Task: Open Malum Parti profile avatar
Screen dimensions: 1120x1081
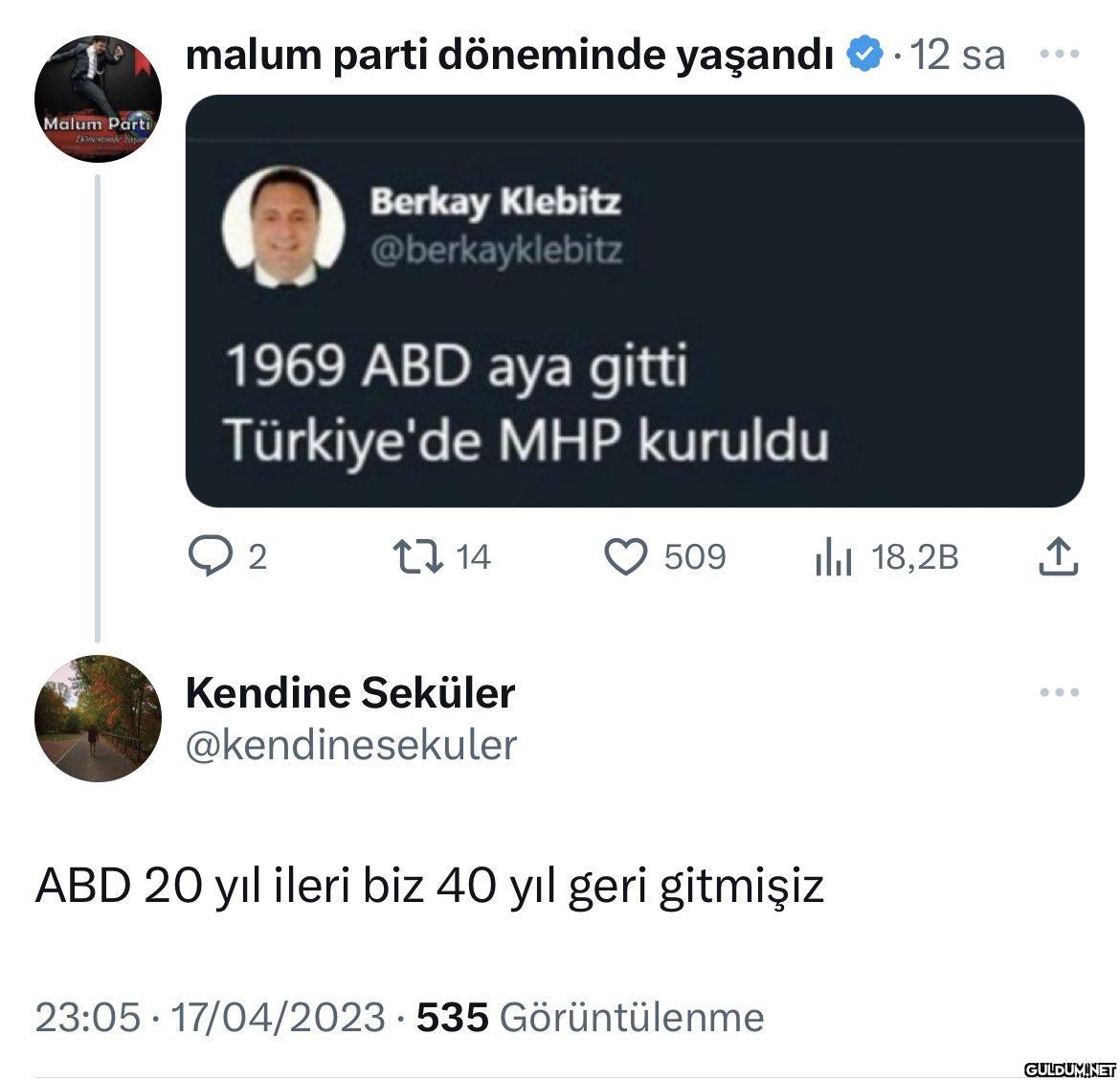Action: pos(98,99)
